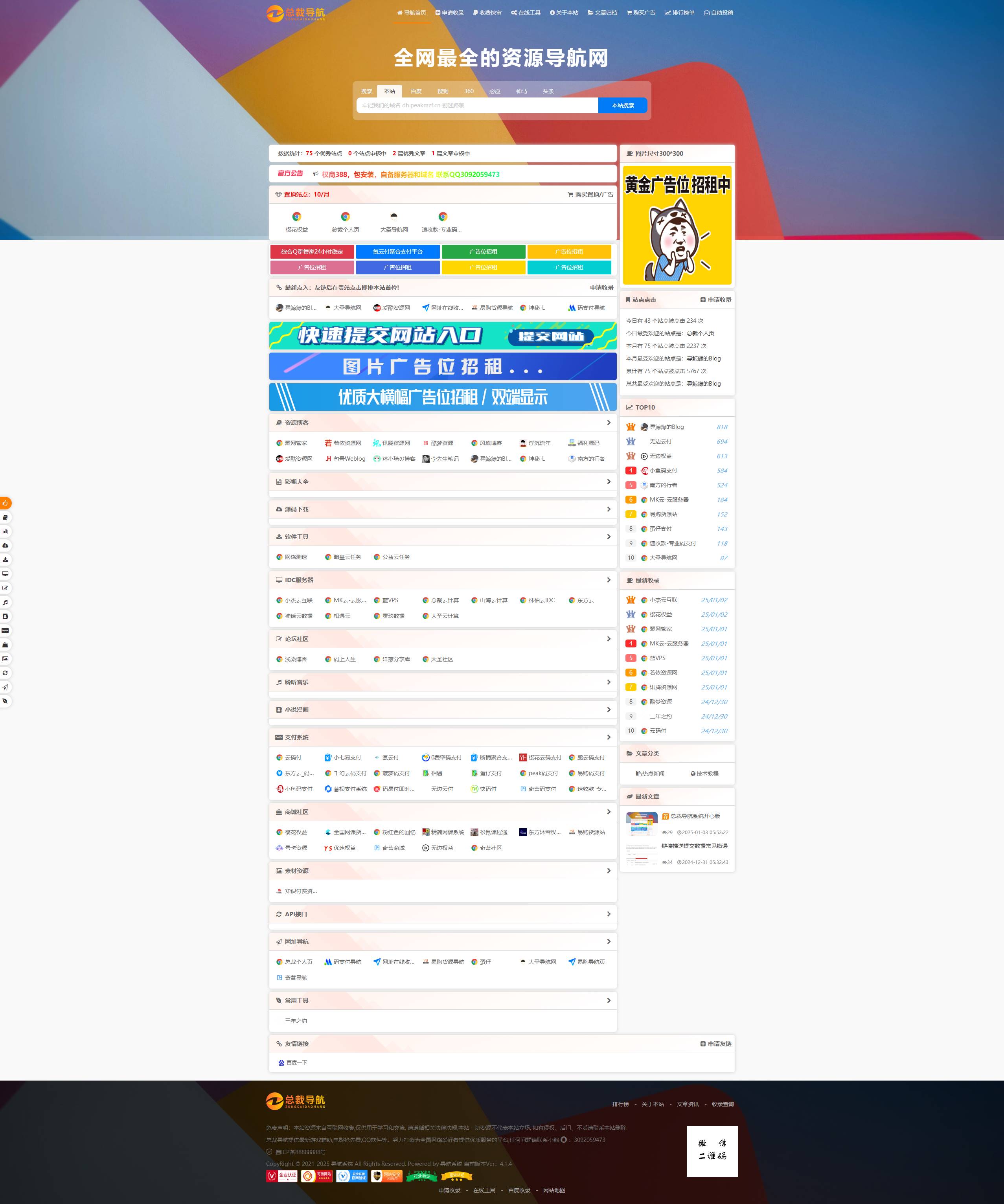Click the cloud download sidebar icon
Screen dimensions: 1004x1204
tap(5, 545)
